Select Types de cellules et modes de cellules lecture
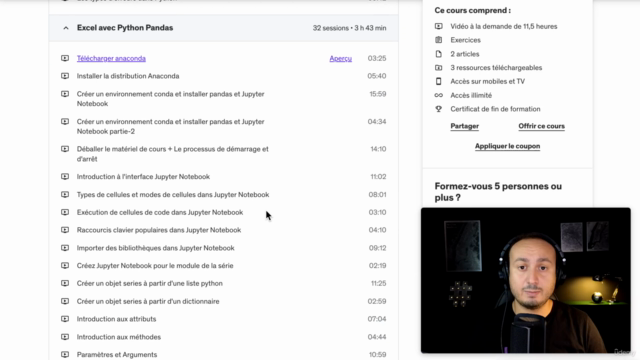Image resolution: width=640 pixels, height=360 pixels. coord(173,195)
